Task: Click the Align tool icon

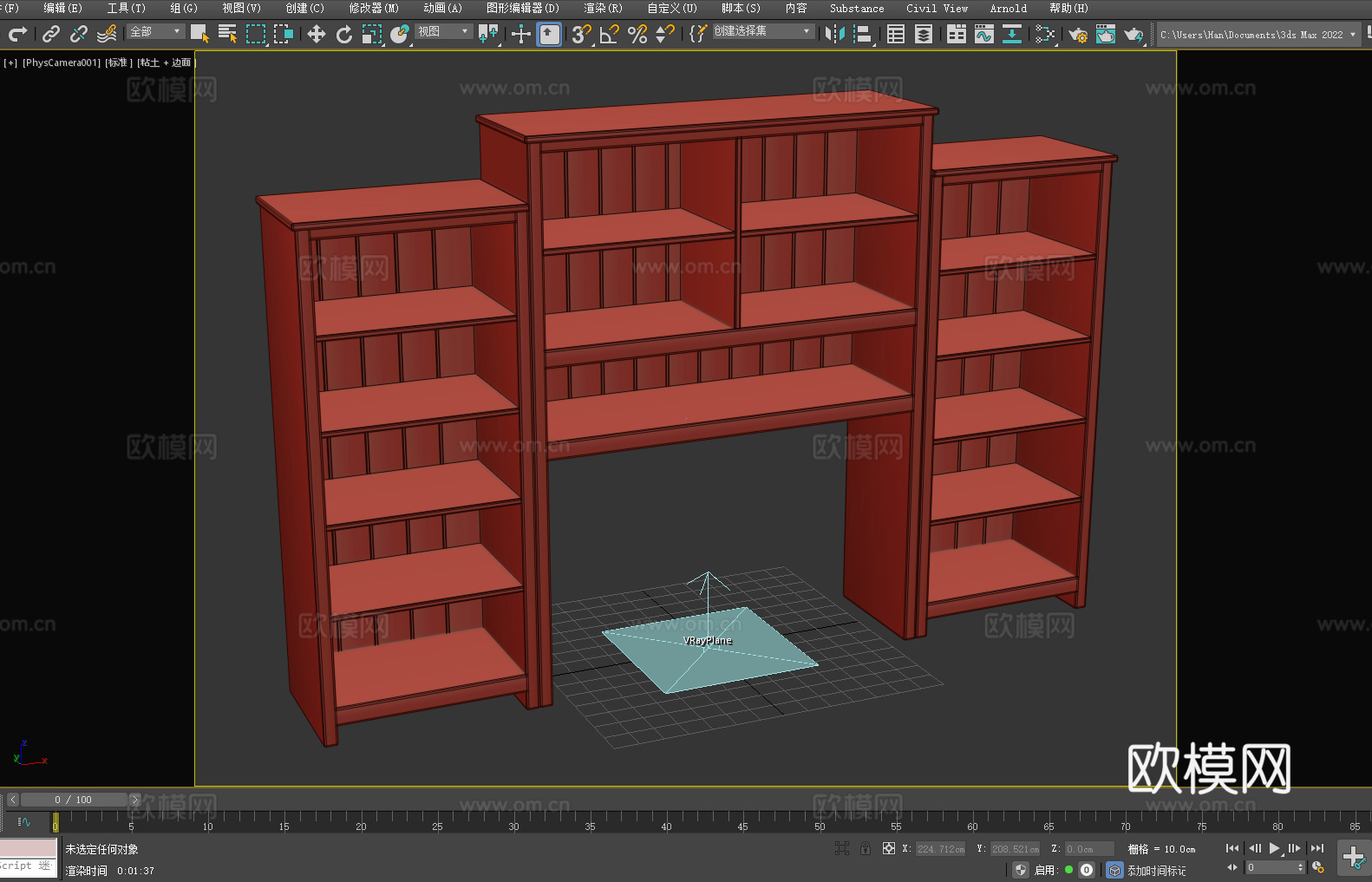Action: click(862, 34)
